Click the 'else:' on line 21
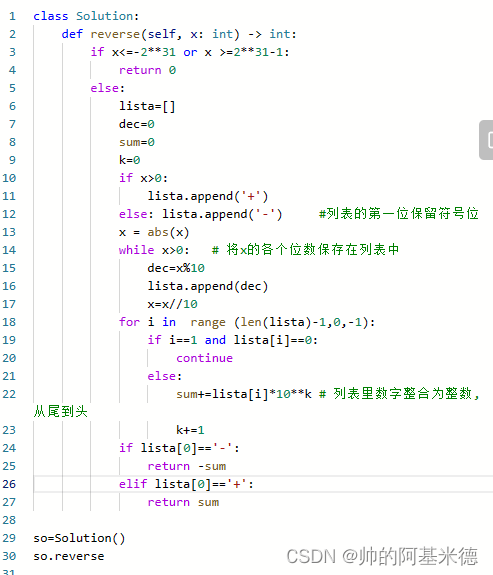 pyautogui.click(x=165, y=376)
